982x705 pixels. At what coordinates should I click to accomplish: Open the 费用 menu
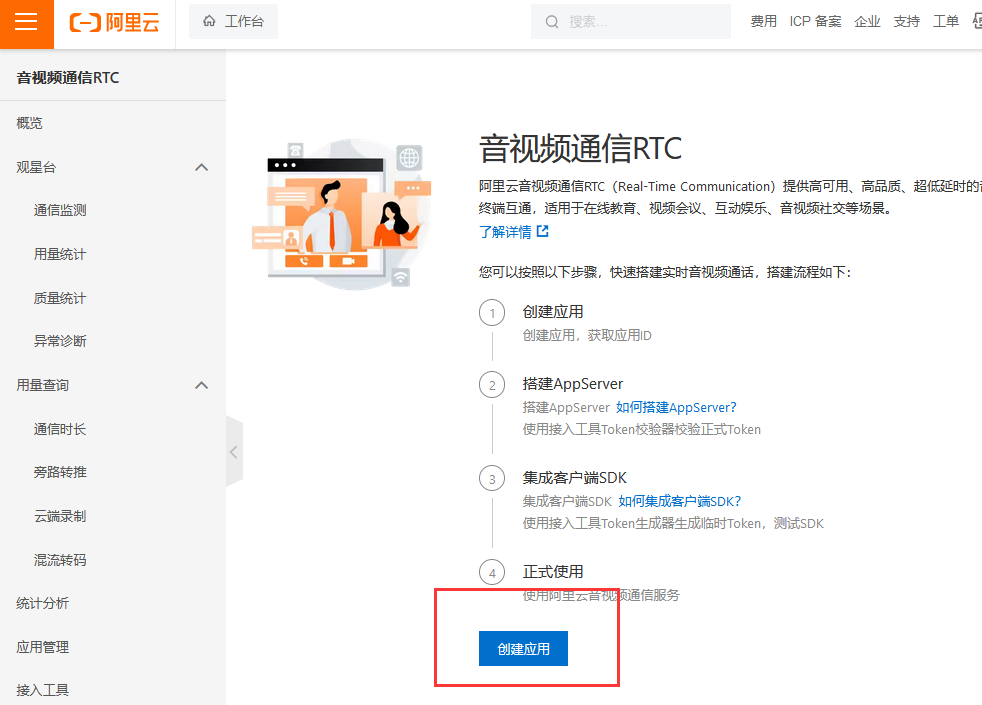click(x=763, y=21)
